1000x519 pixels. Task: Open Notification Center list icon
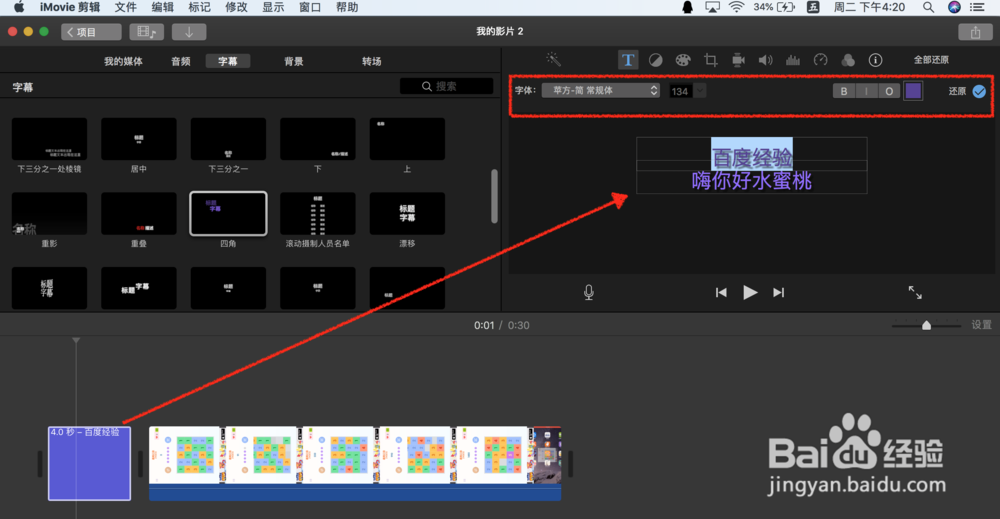[x=977, y=7]
